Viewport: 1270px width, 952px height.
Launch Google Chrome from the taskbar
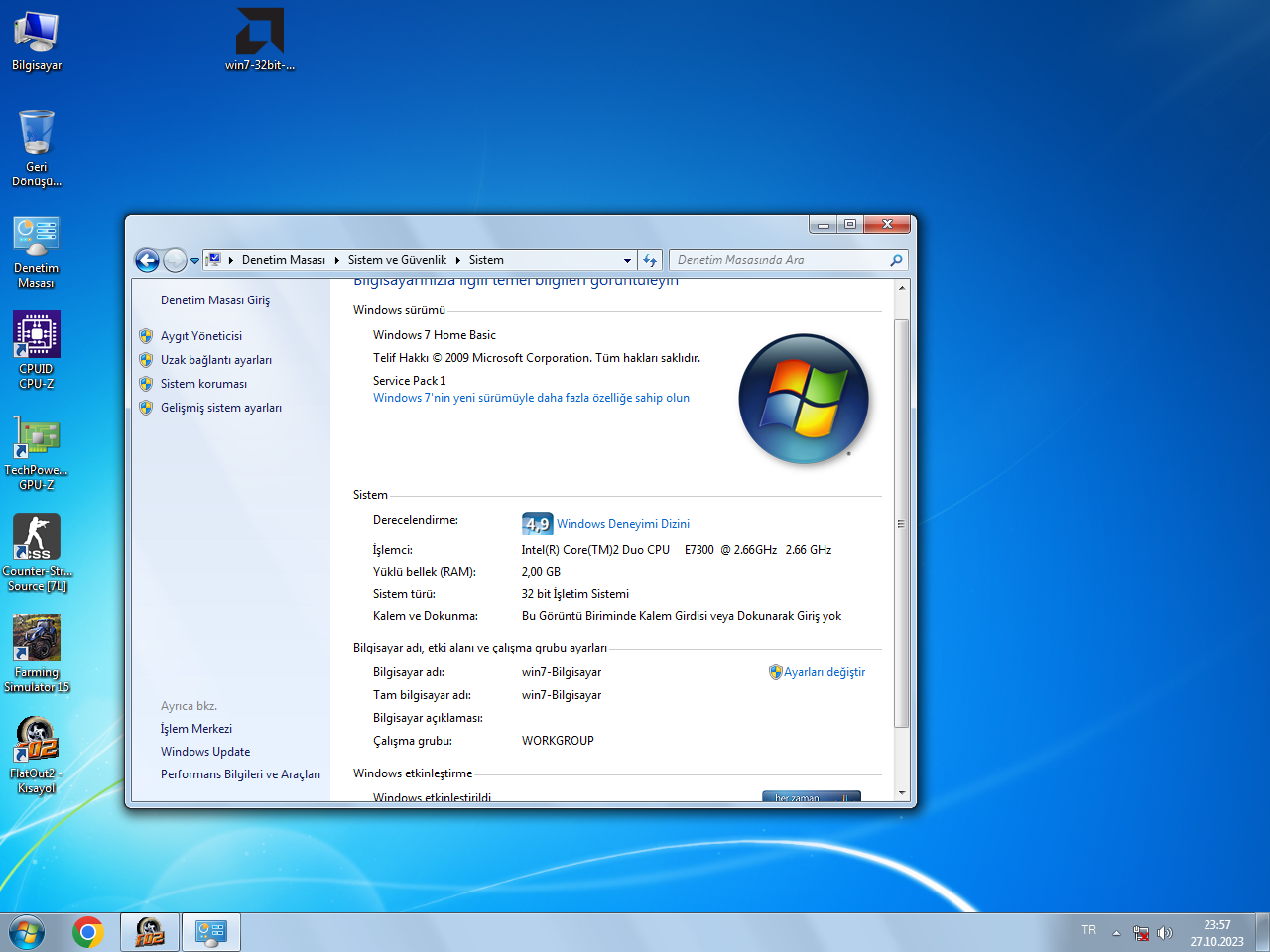pyautogui.click(x=88, y=933)
